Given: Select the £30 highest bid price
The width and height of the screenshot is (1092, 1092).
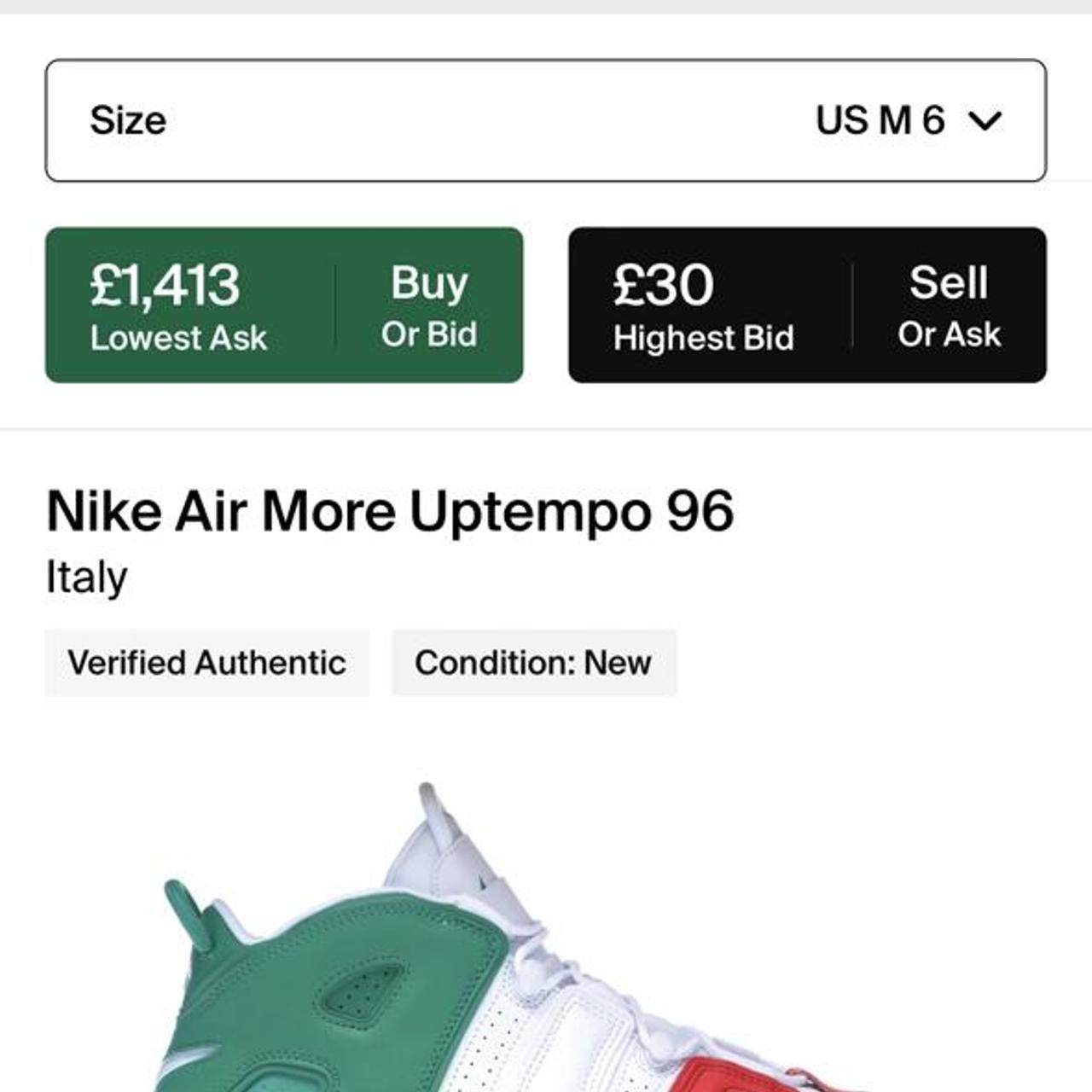Looking at the screenshot, I should [x=663, y=285].
